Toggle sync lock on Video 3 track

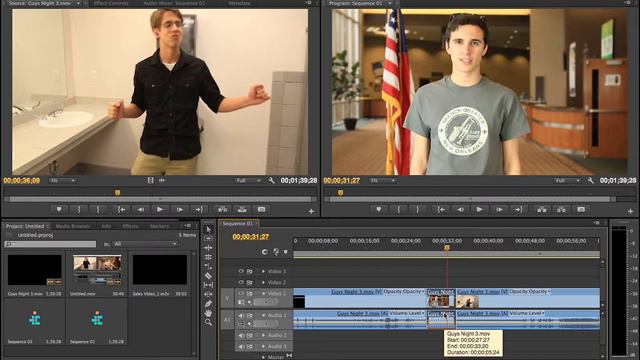pyautogui.click(x=250, y=271)
